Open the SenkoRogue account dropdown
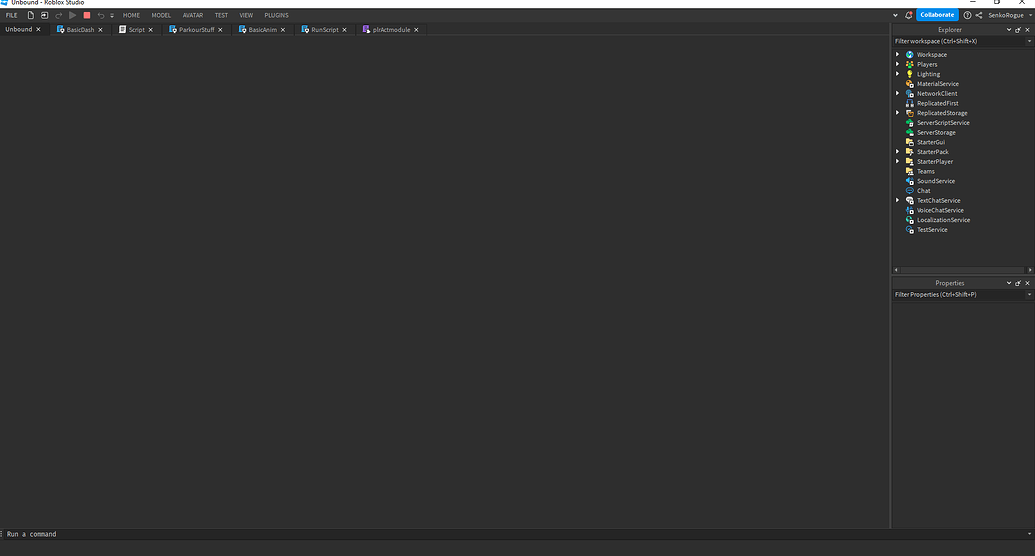Image resolution: width=1035 pixels, height=556 pixels. click(1009, 15)
